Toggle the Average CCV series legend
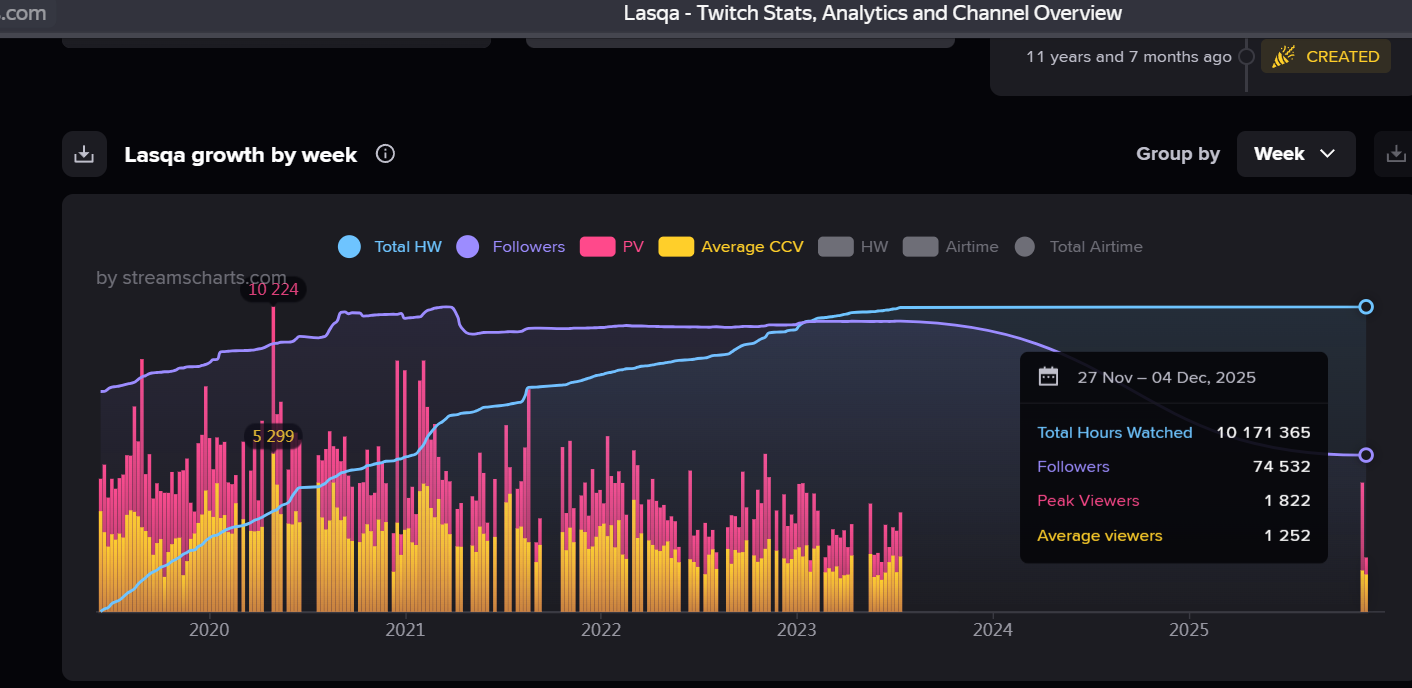The width and height of the screenshot is (1412, 688). click(x=731, y=247)
